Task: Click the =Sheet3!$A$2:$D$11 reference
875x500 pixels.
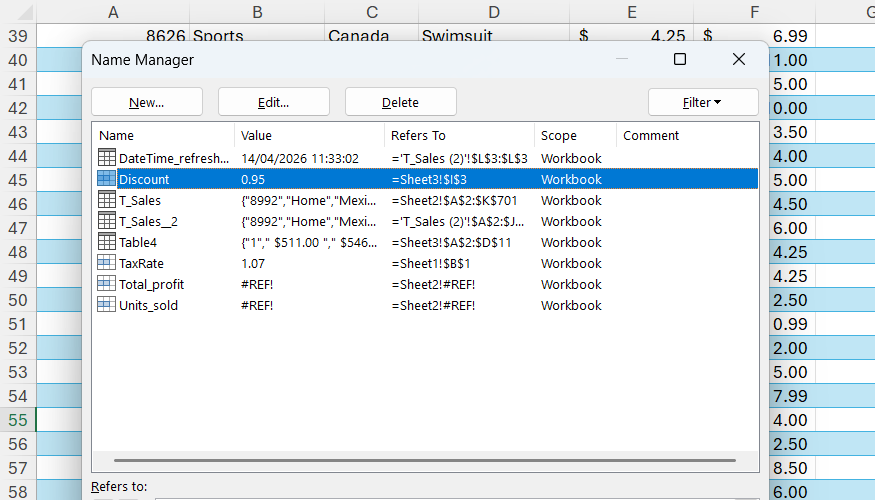Action: tap(451, 243)
